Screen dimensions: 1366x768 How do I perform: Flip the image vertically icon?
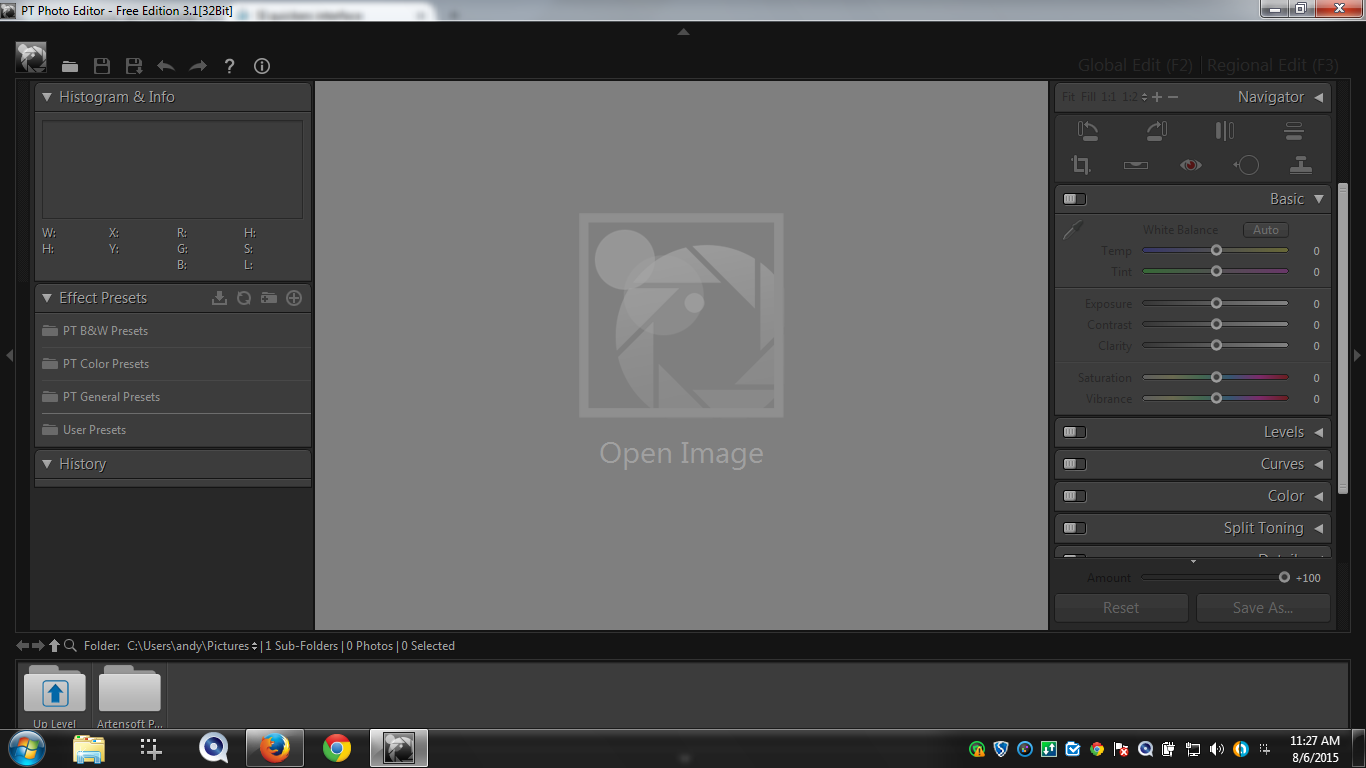1294,130
